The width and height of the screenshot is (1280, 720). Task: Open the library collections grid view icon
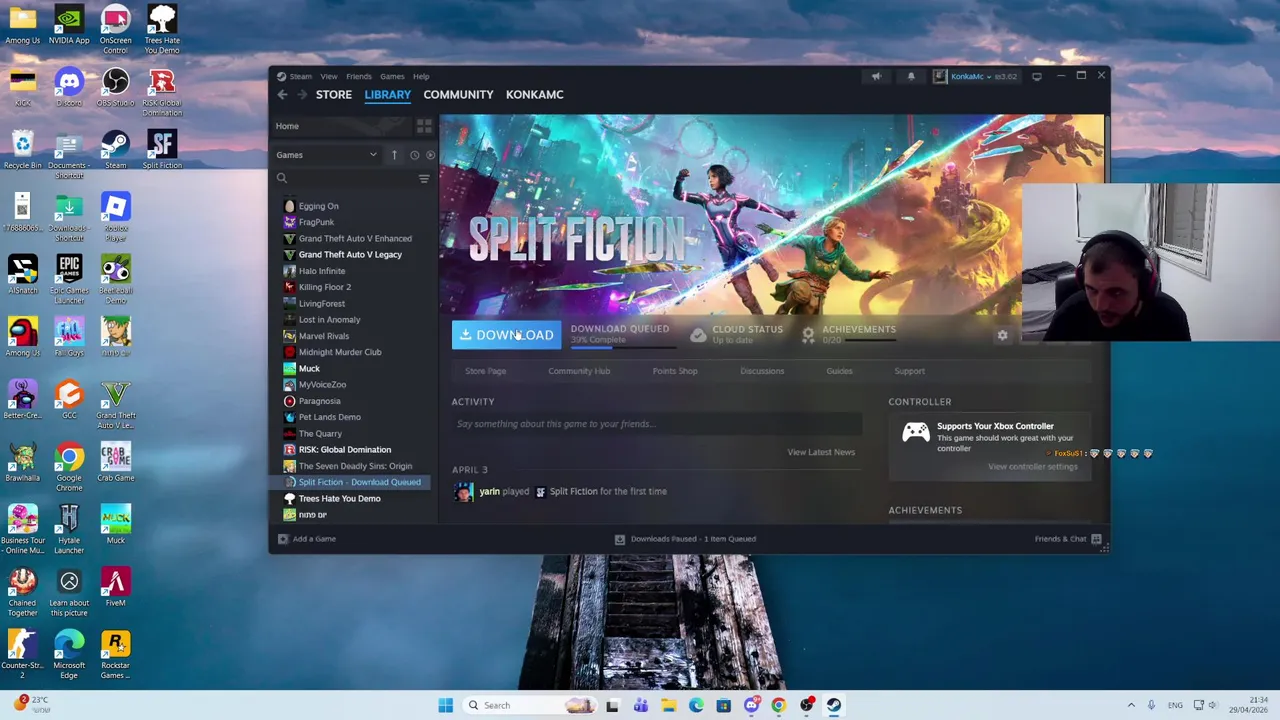pyautogui.click(x=424, y=126)
